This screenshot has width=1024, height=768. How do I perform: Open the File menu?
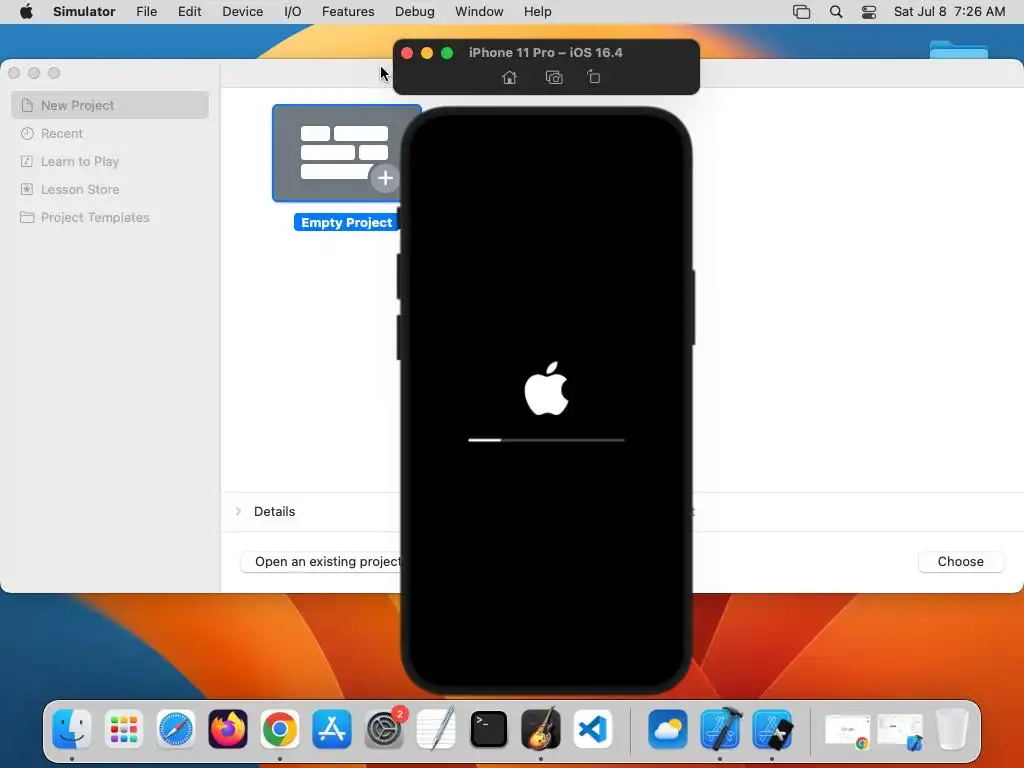(146, 12)
